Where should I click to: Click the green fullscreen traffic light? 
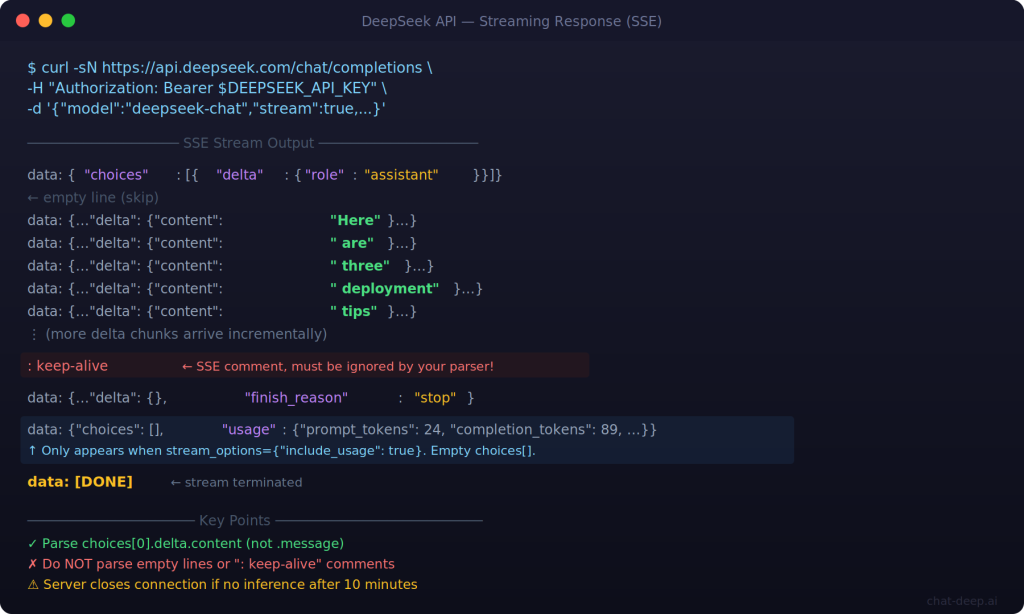pyautogui.click(x=66, y=18)
